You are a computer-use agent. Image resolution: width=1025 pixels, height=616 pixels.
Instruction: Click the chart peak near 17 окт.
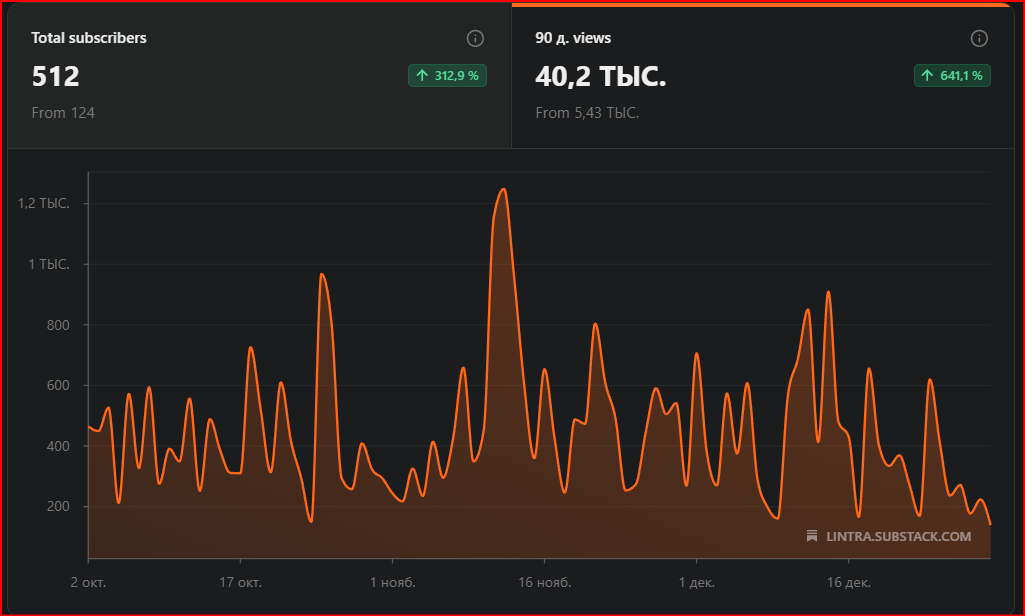tap(251, 348)
